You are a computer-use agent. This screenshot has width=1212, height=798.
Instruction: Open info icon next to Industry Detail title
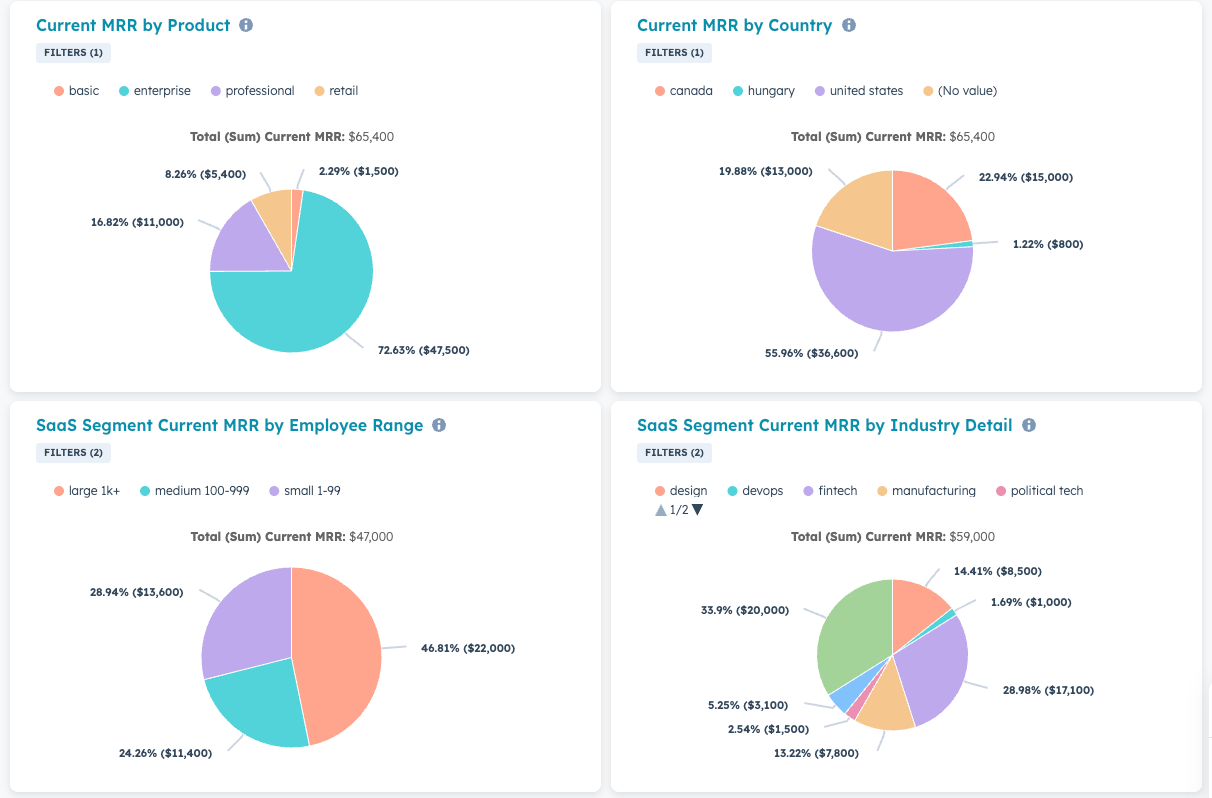click(1028, 425)
